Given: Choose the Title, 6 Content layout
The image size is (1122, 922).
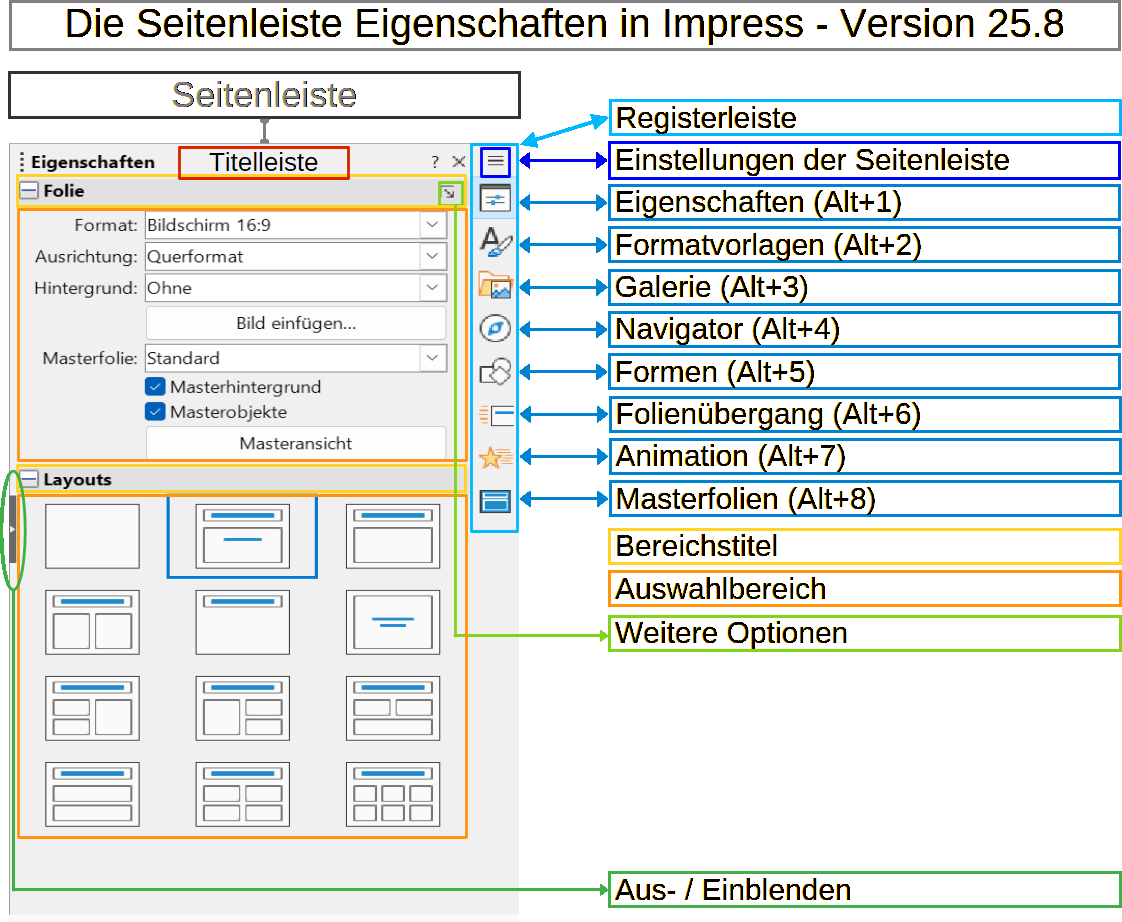Looking at the screenshot, I should tap(393, 794).
